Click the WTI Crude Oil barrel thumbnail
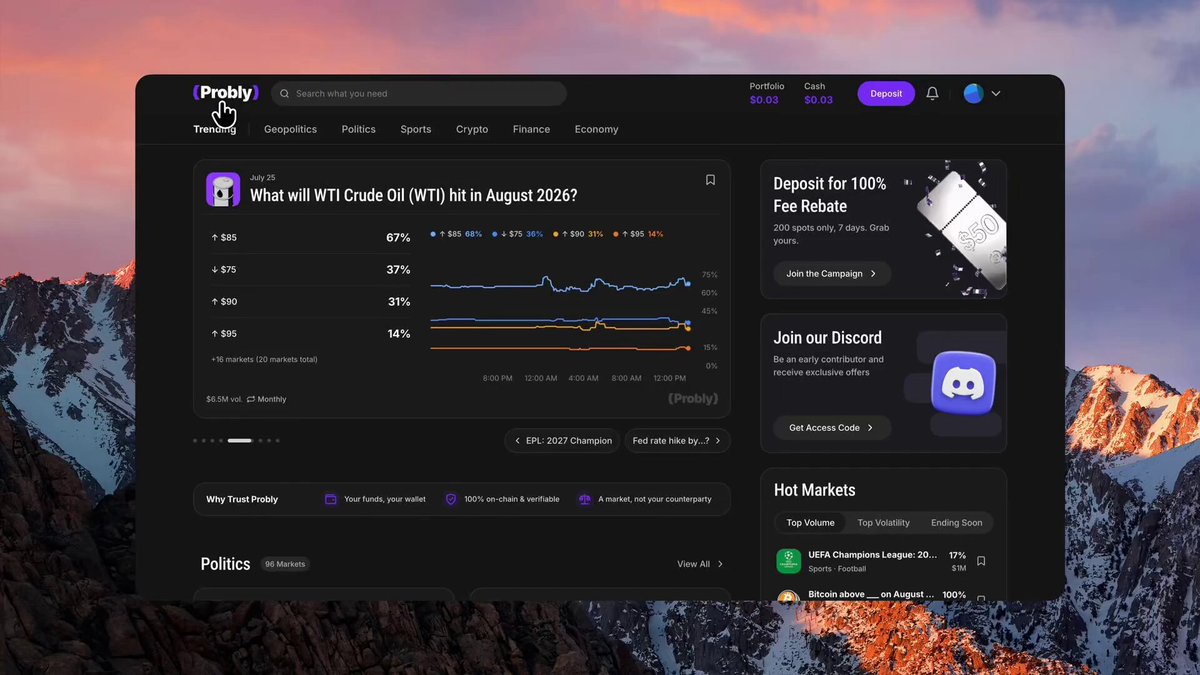 pyautogui.click(x=223, y=190)
